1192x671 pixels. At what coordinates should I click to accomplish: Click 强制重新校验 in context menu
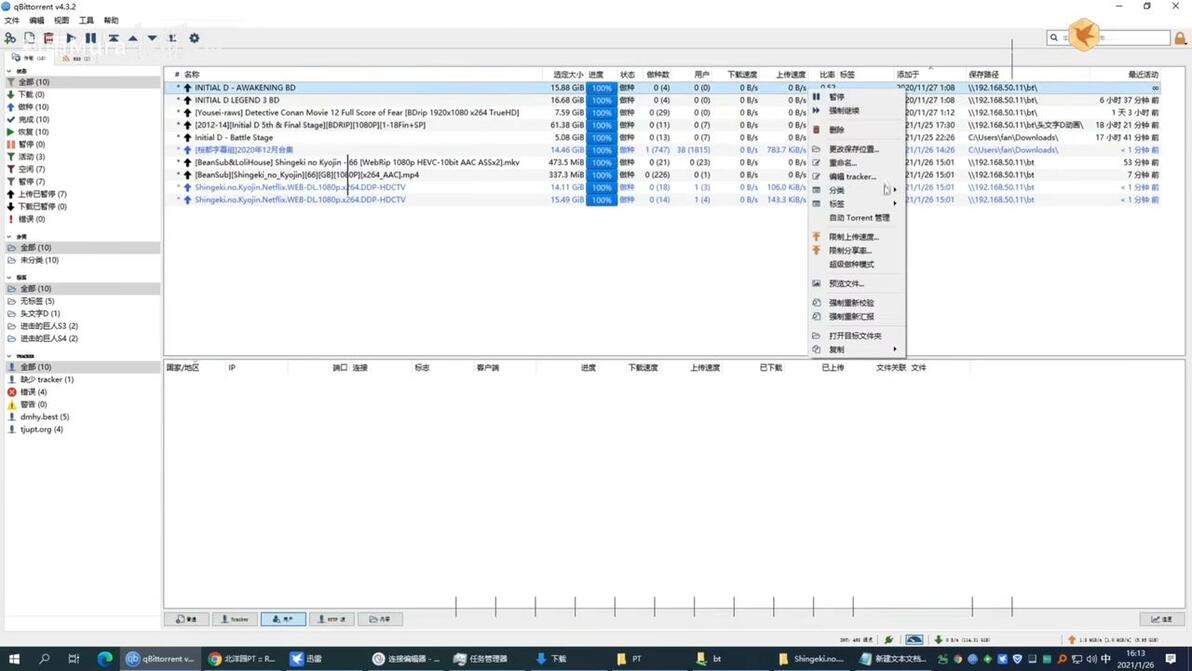pyautogui.click(x=857, y=302)
